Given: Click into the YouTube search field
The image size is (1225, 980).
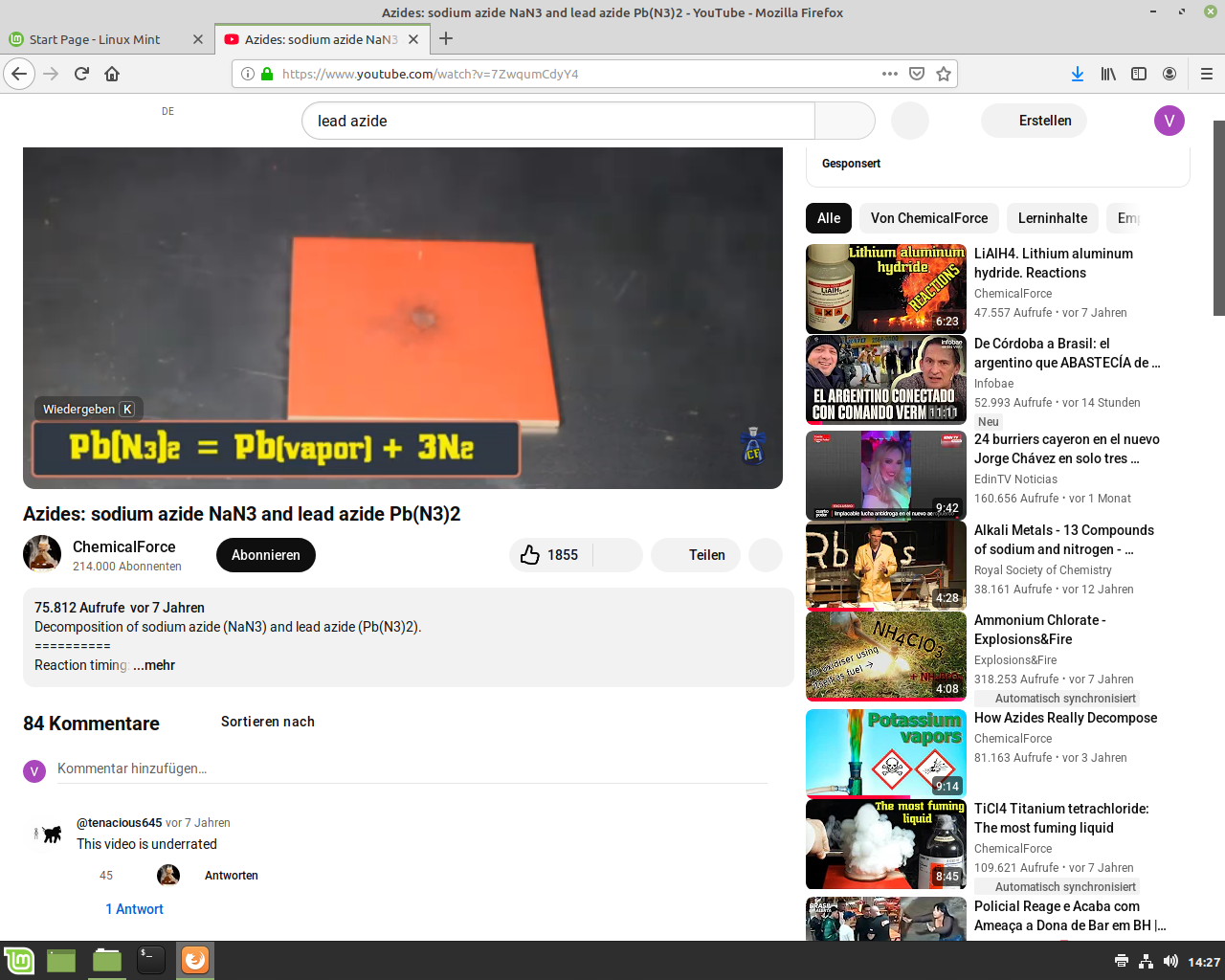Looking at the screenshot, I should (x=558, y=121).
